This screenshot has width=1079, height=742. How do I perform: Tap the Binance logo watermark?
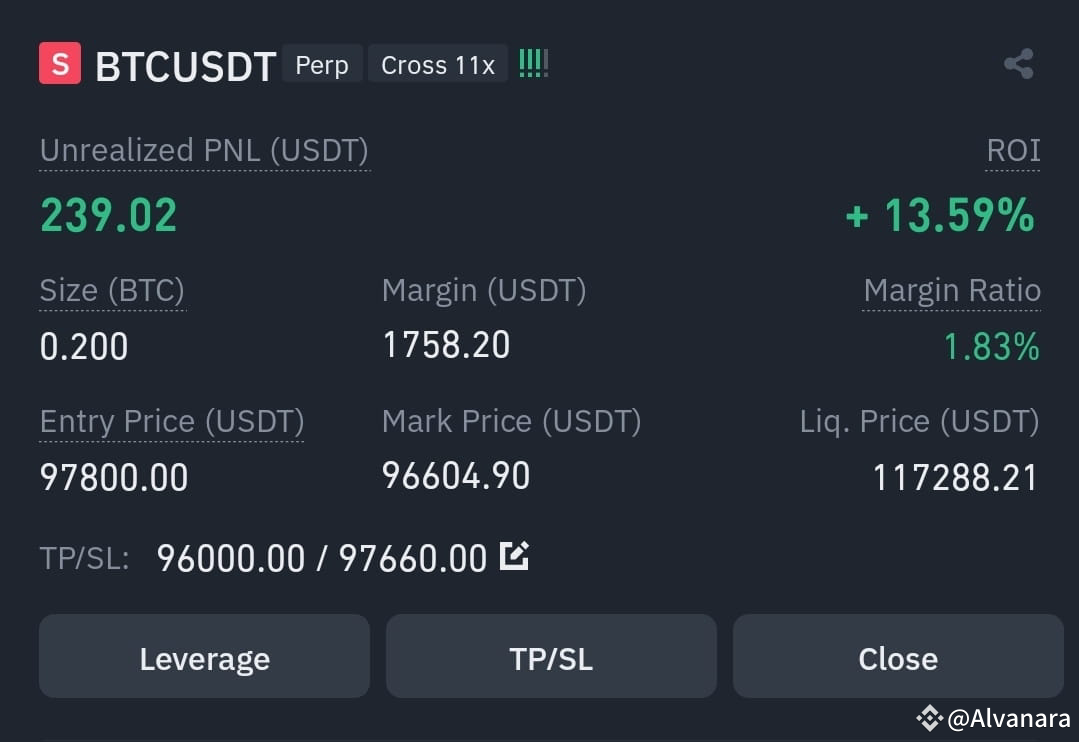pyautogui.click(x=930, y=719)
